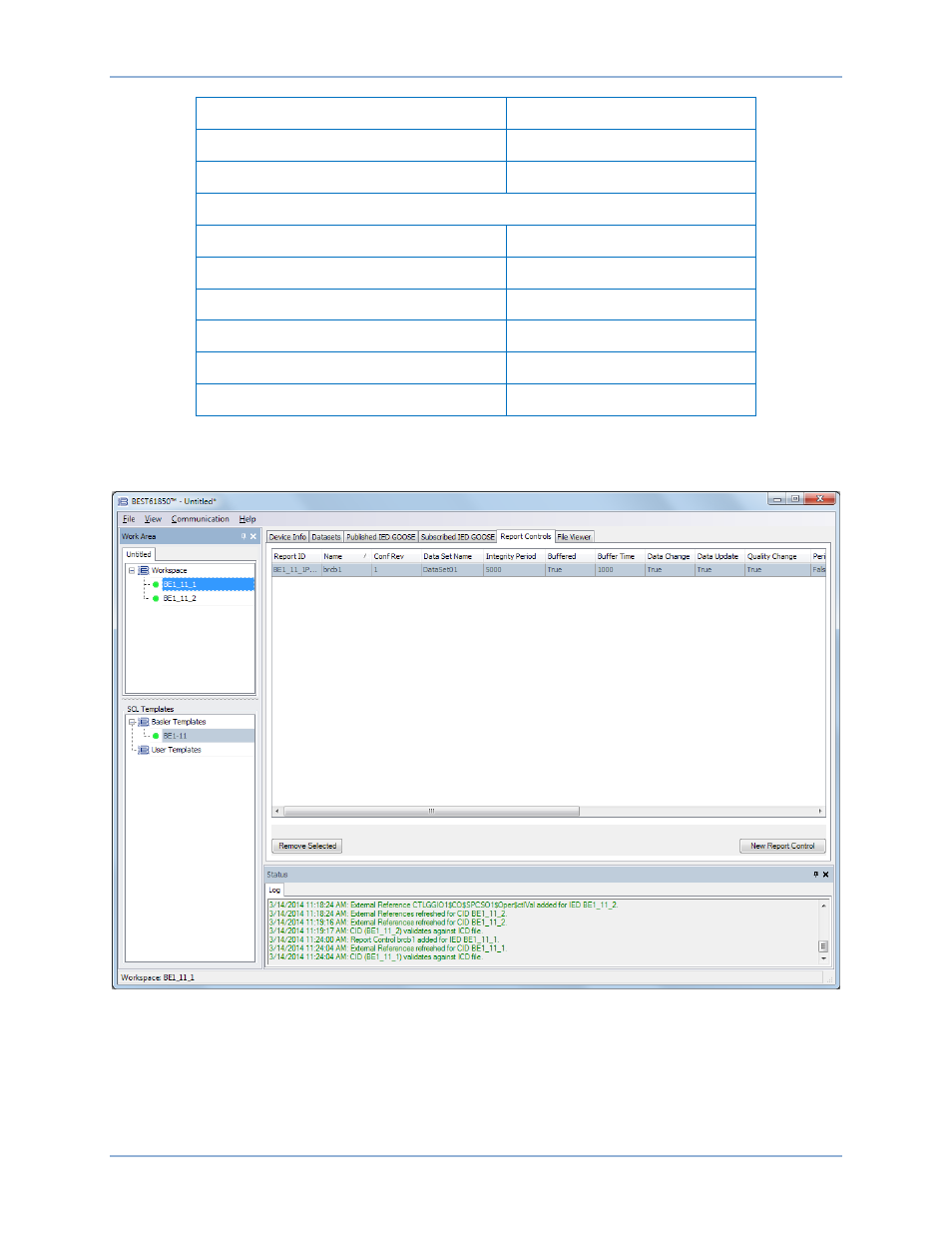The height and width of the screenshot is (1233, 952).
Task: Click green status dot beside BE1_11_2
Action: [156, 598]
